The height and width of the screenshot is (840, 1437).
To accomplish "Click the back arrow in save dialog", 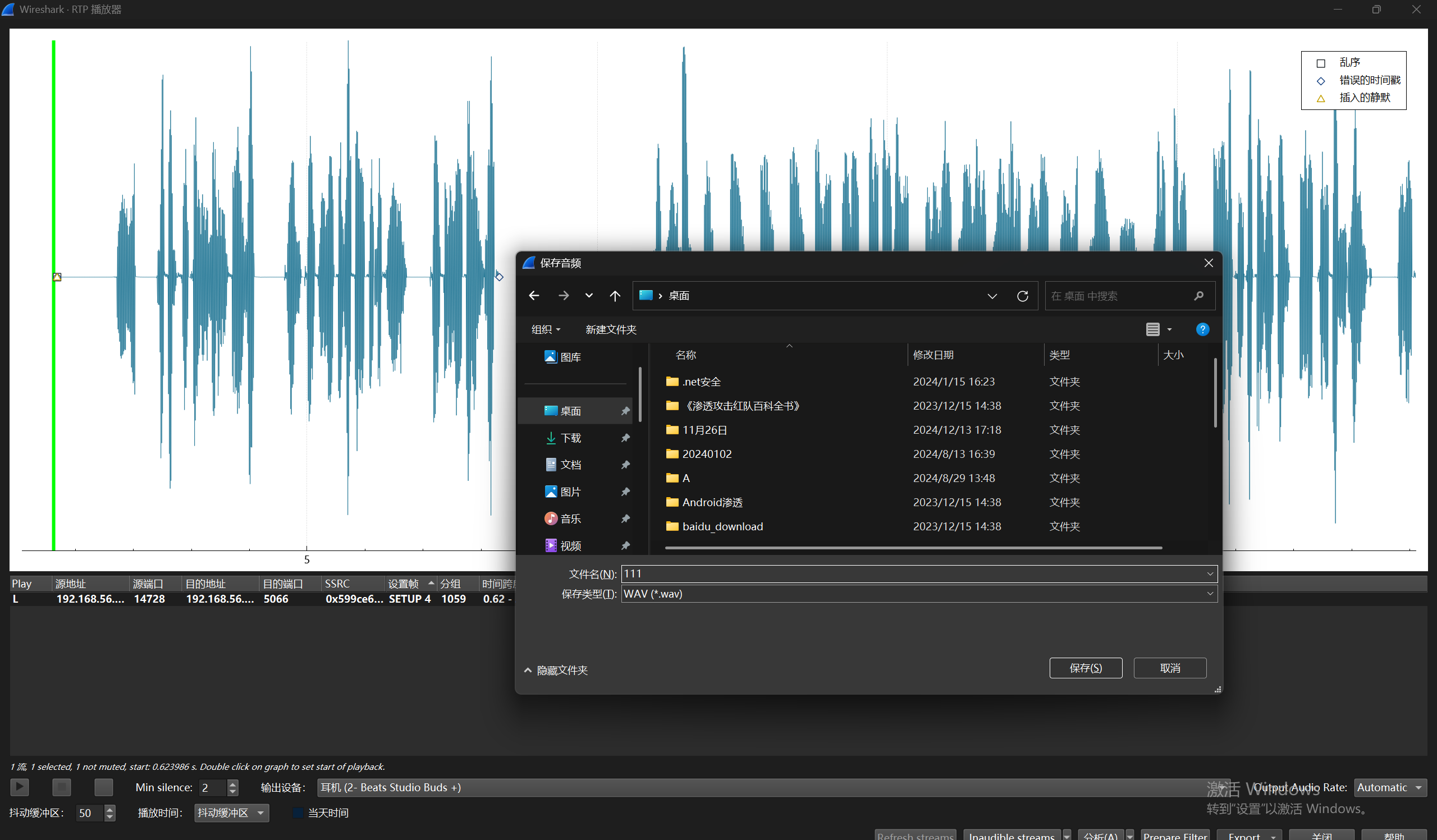I will pyautogui.click(x=534, y=295).
